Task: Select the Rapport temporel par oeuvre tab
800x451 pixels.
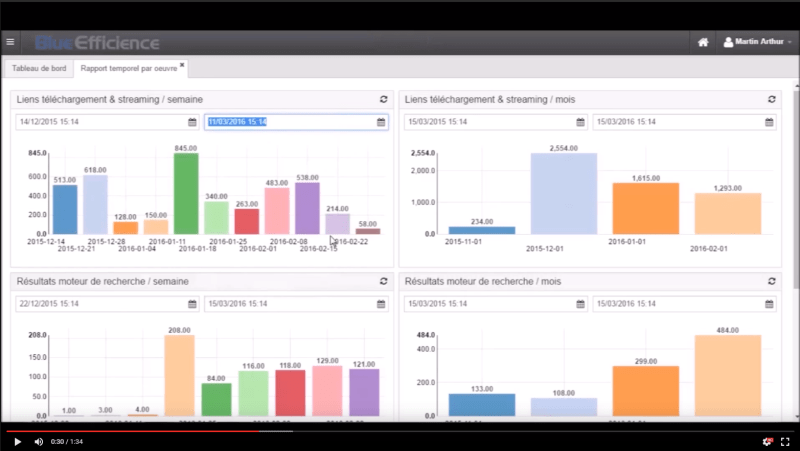Action: [x=127, y=68]
